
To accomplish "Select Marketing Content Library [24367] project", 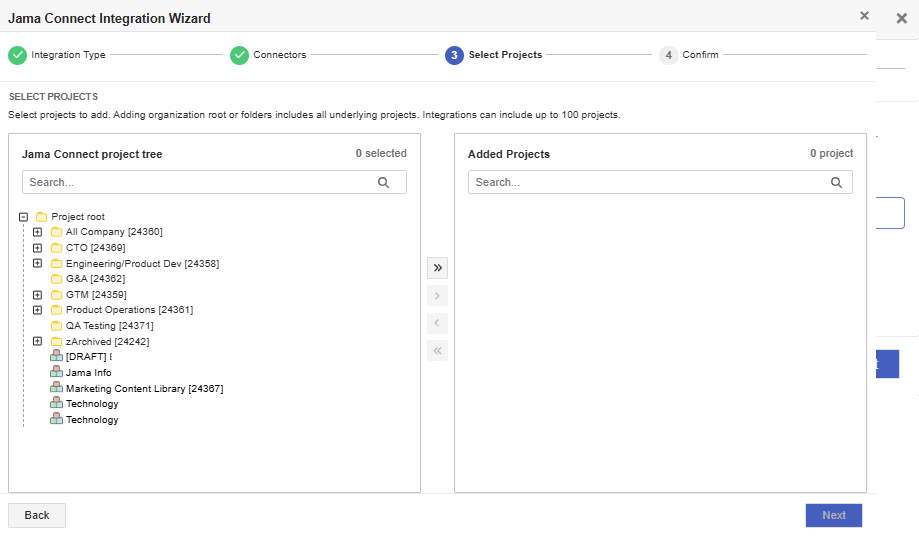I will pos(144,388).
